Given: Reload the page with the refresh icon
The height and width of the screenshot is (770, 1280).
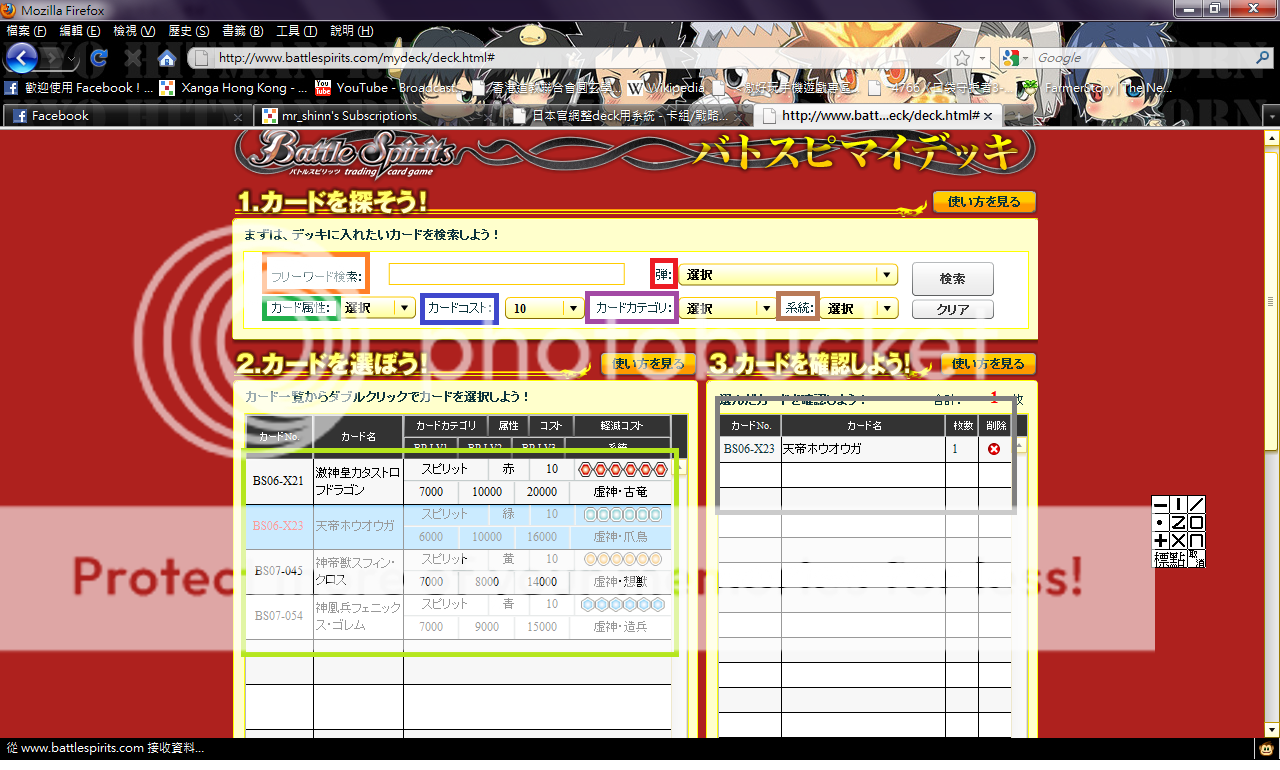Looking at the screenshot, I should pos(99,58).
